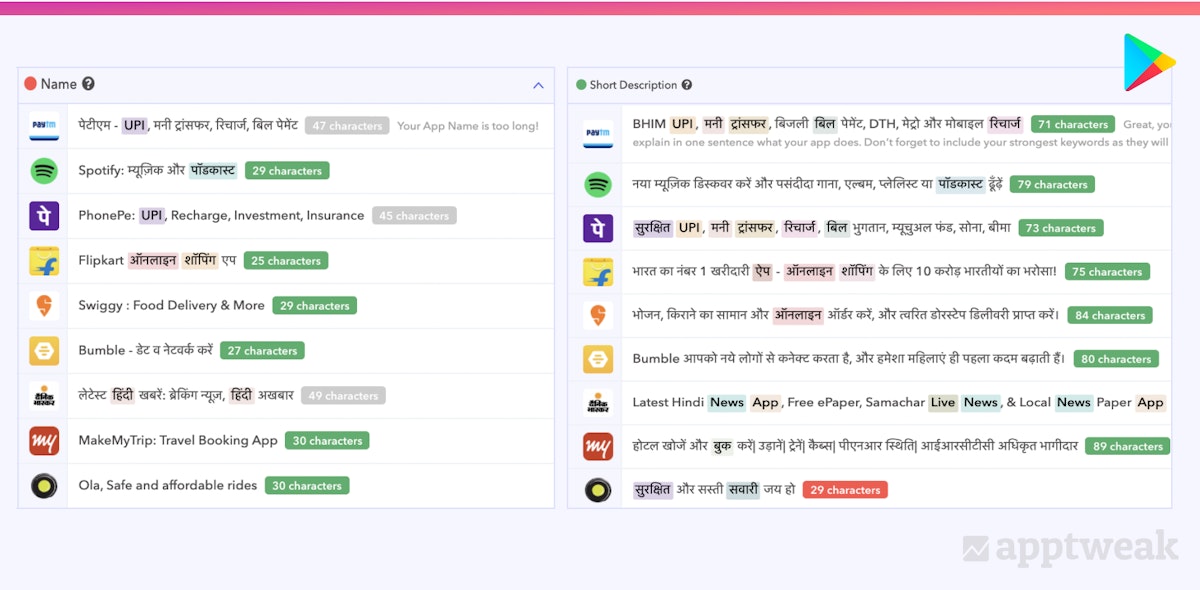Open the help icon beside Short Description
The width and height of the screenshot is (1200, 590).
687,85
